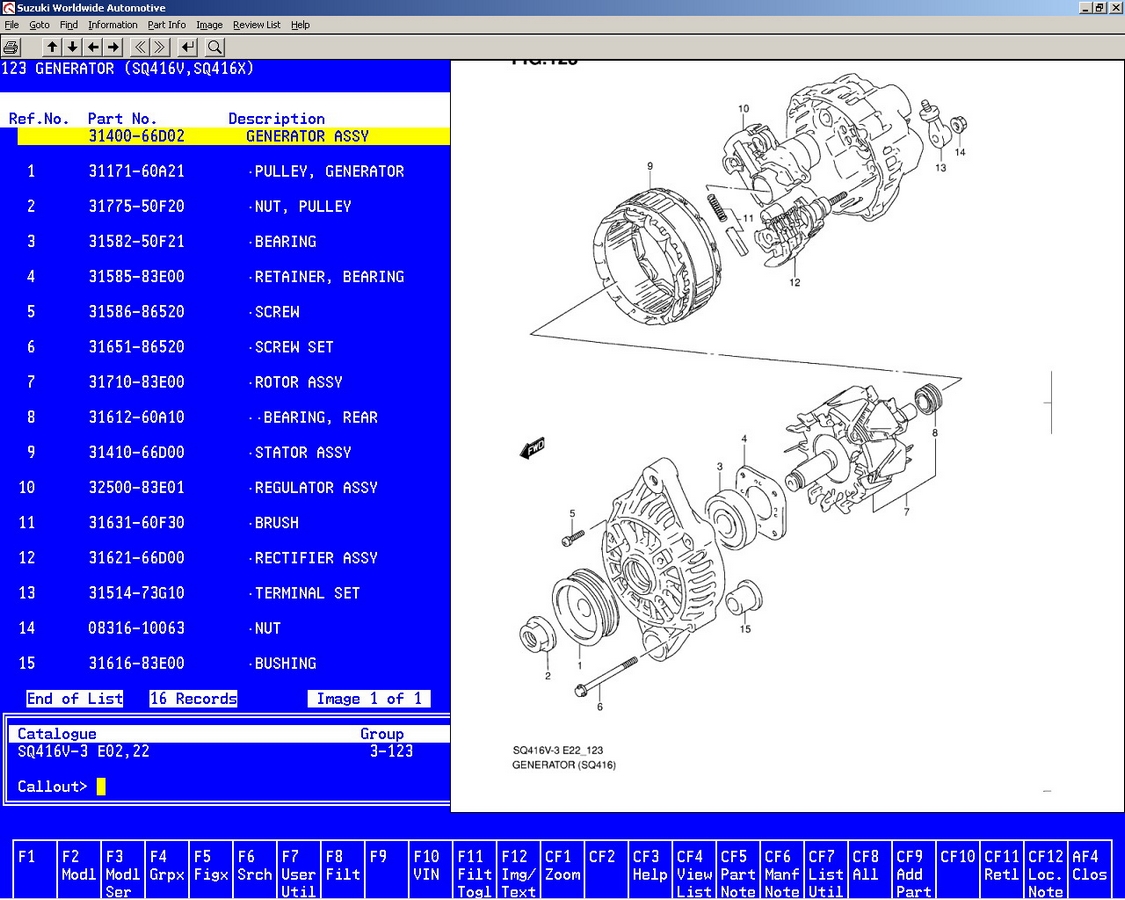
Task: Click the Suzuki app icon in title bar
Action: [8, 8]
